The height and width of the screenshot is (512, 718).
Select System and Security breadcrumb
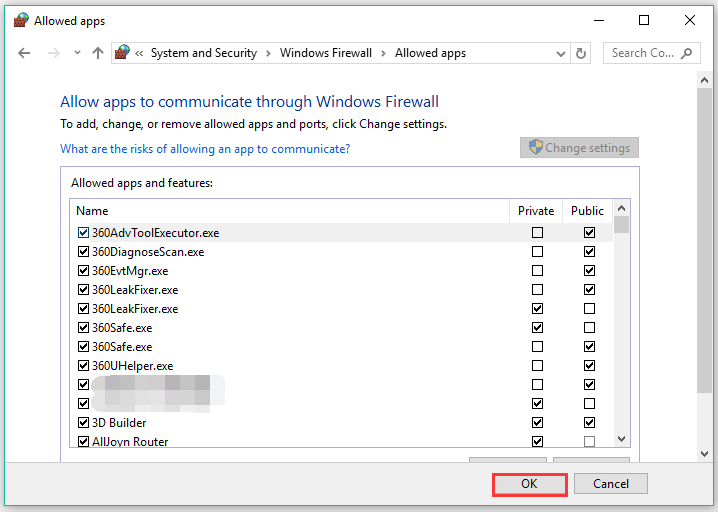pos(204,53)
